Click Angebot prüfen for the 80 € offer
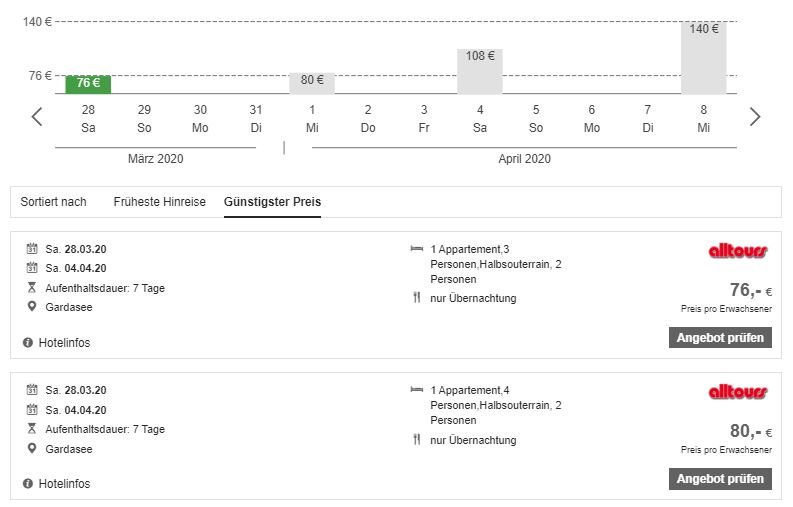The image size is (793, 507). (720, 479)
